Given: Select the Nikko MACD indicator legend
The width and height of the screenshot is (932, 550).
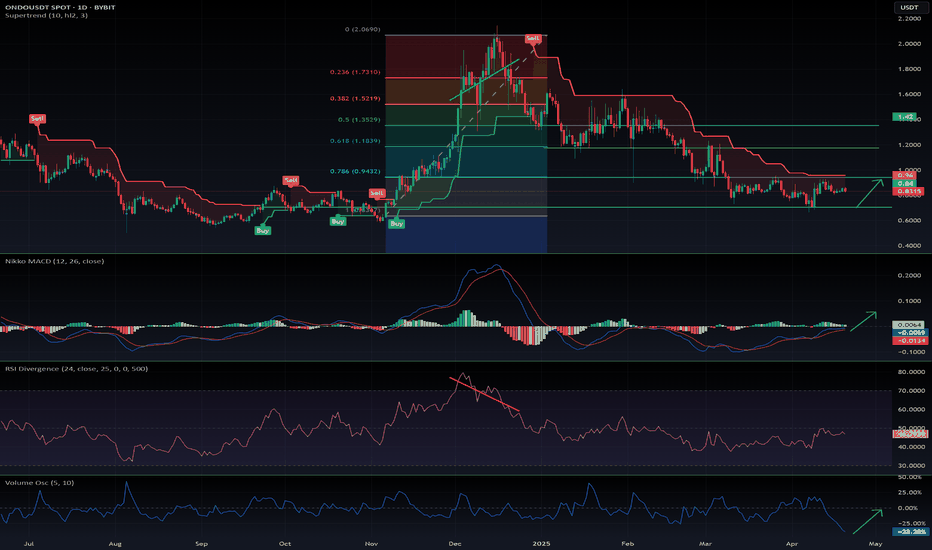Looking at the screenshot, I should click(54, 261).
